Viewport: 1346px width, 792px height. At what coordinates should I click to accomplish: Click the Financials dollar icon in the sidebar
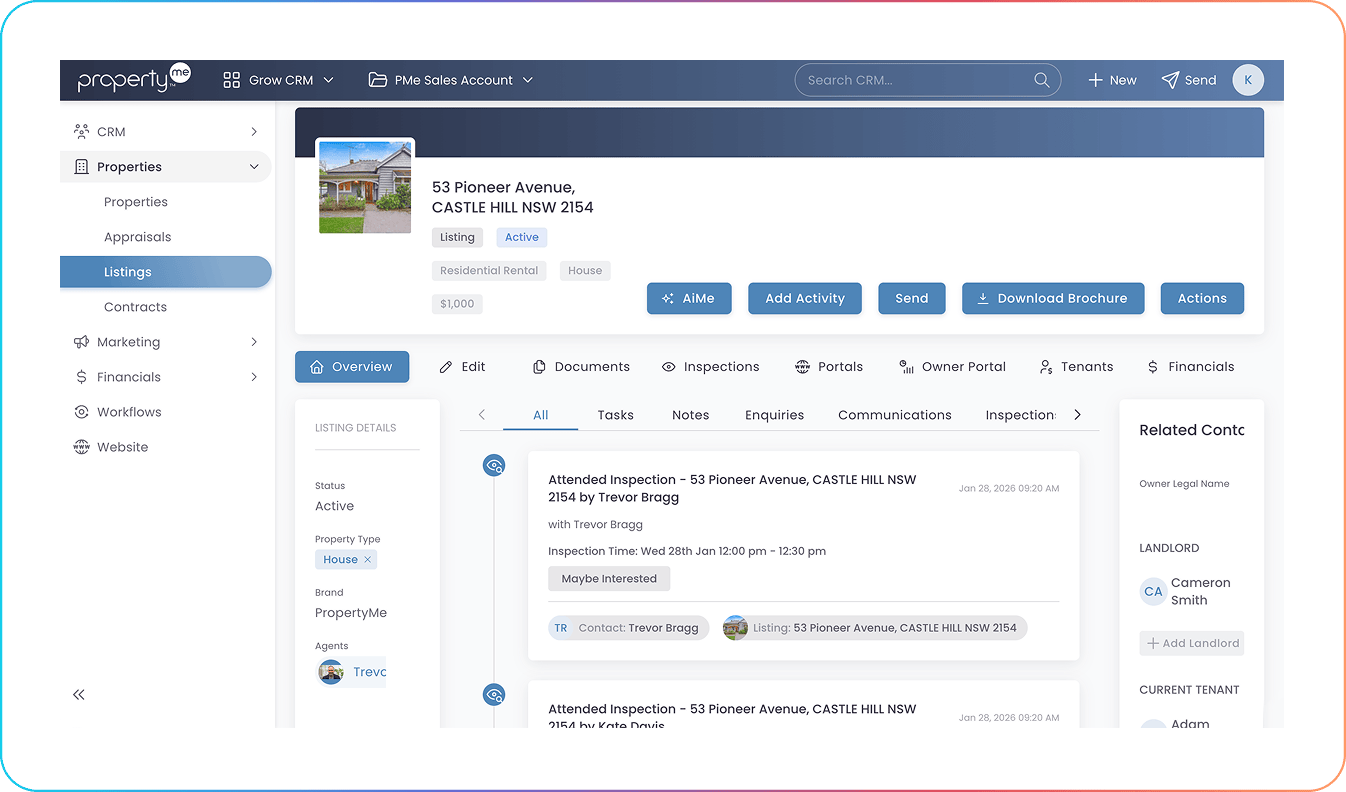pos(82,376)
